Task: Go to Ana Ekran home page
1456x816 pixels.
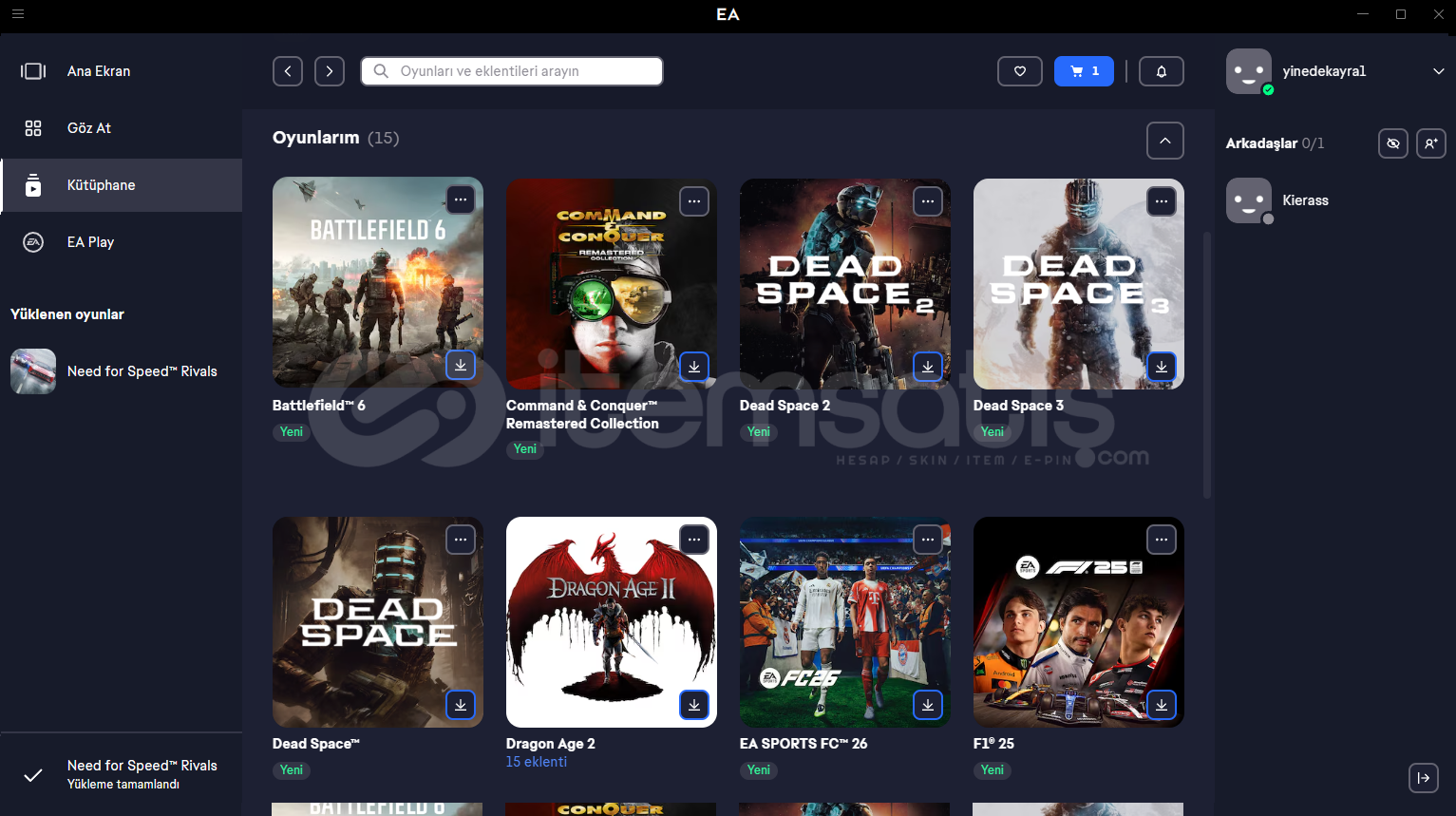Action: tap(121, 71)
